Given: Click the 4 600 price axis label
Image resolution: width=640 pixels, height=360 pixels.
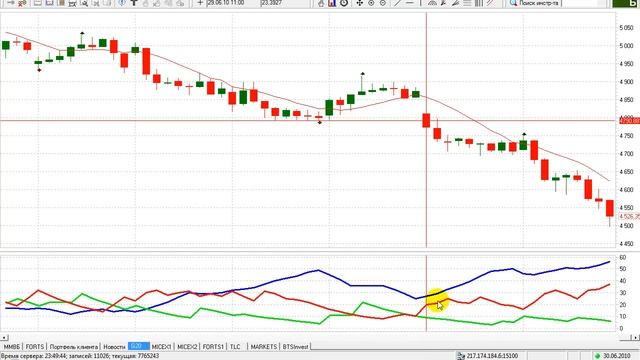Looking at the screenshot, I should click(627, 190).
